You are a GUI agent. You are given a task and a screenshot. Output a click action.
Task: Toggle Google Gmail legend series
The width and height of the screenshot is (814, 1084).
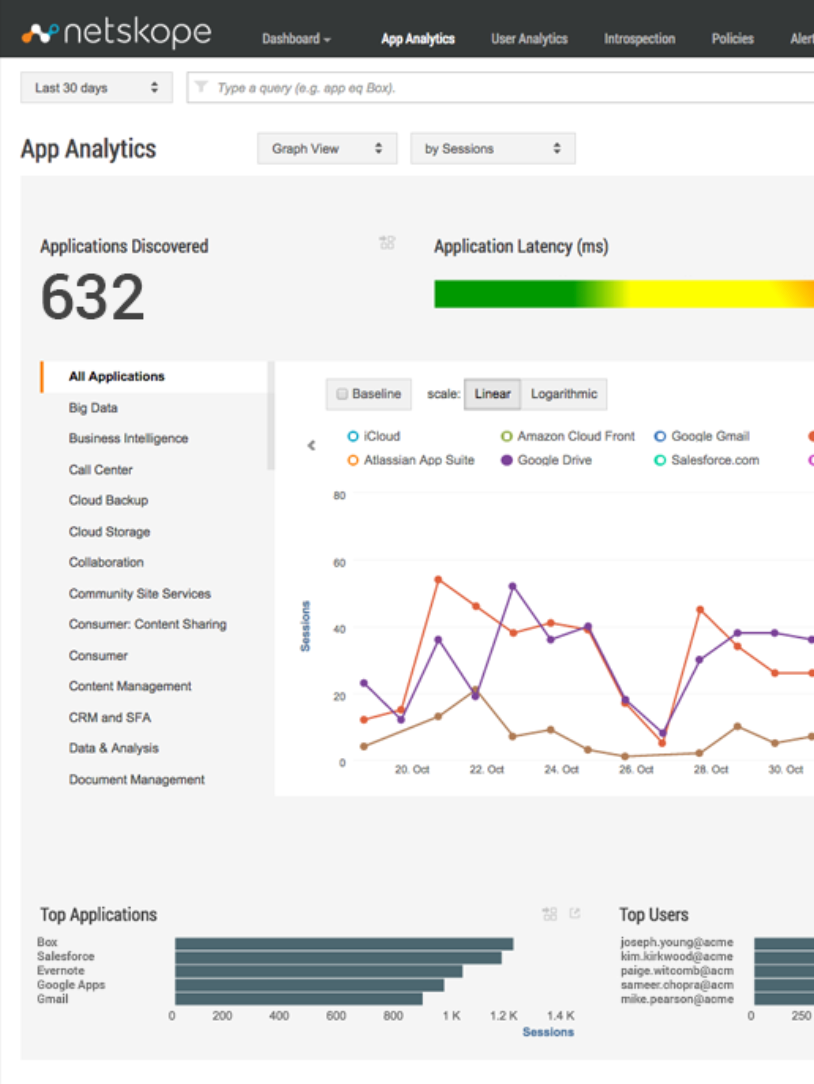pyautogui.click(x=702, y=436)
